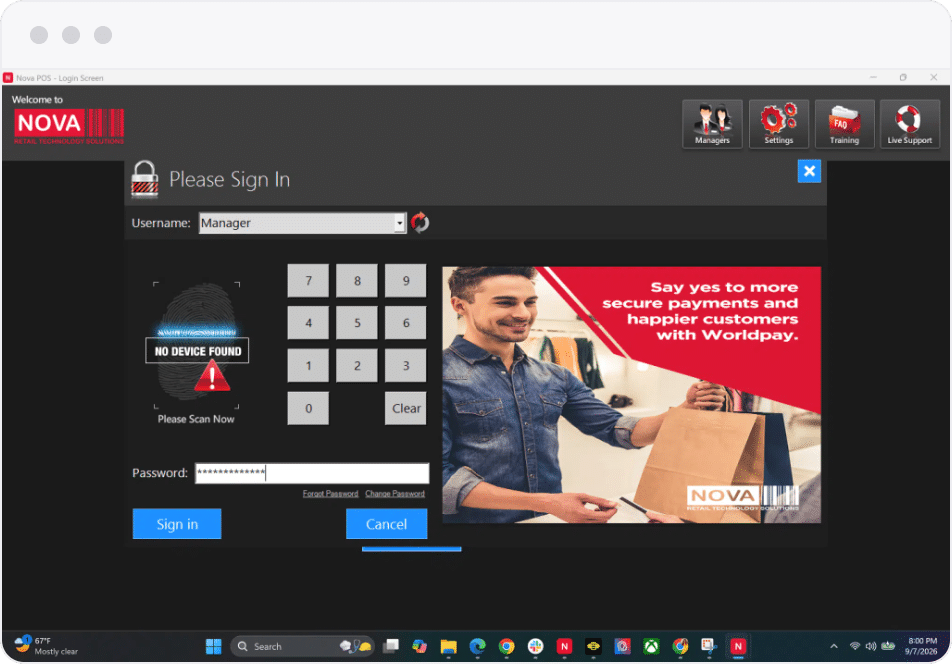Focus the Password input field
952x664 pixels.
(311, 473)
